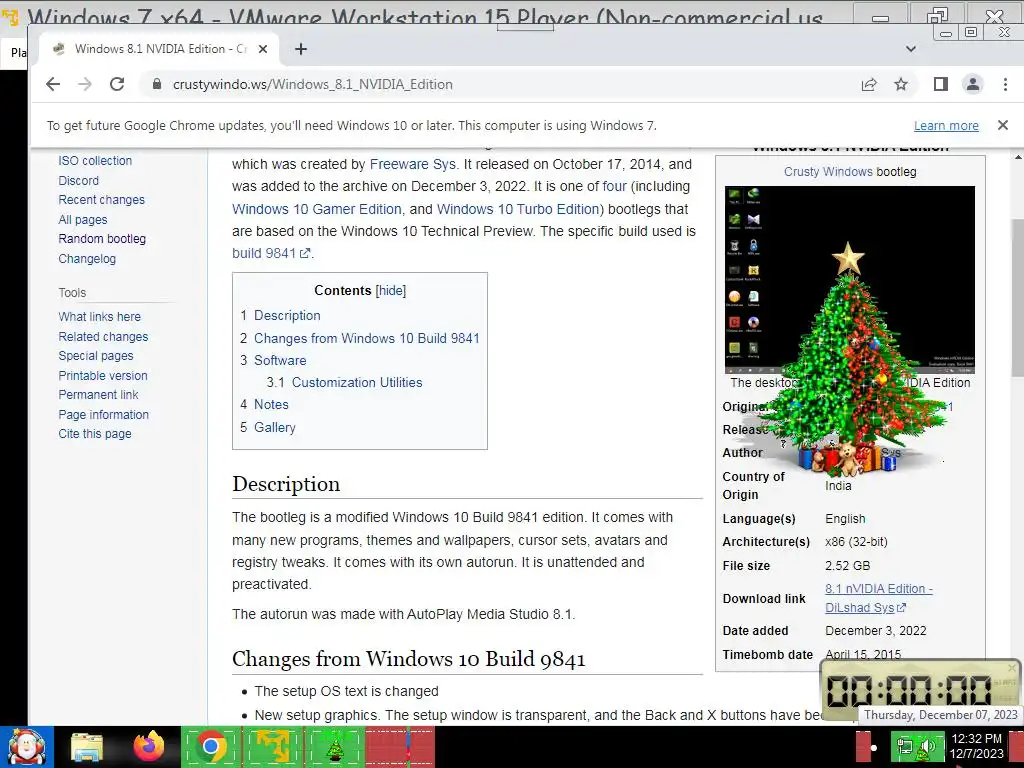Open Learn more about Chrome updates
Image resolution: width=1024 pixels, height=768 pixels.
(x=946, y=125)
